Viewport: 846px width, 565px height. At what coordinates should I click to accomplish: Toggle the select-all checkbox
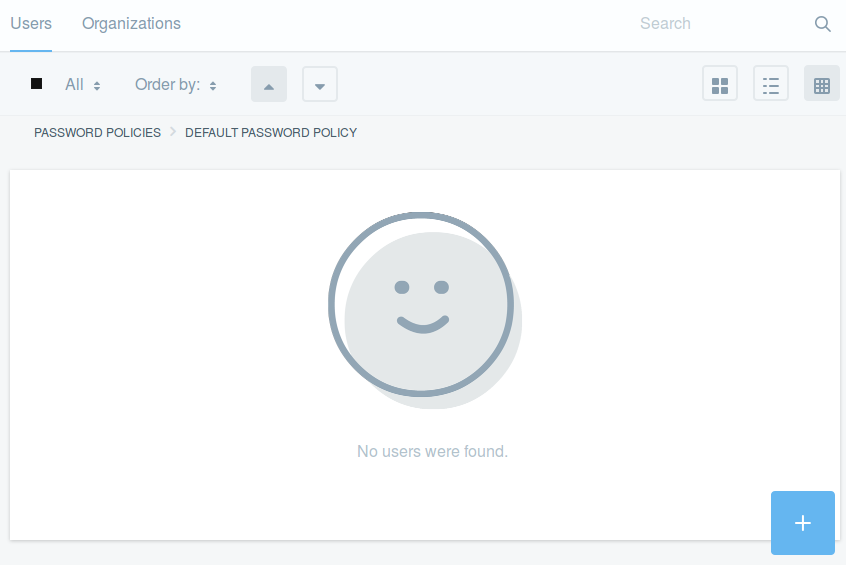[36, 84]
